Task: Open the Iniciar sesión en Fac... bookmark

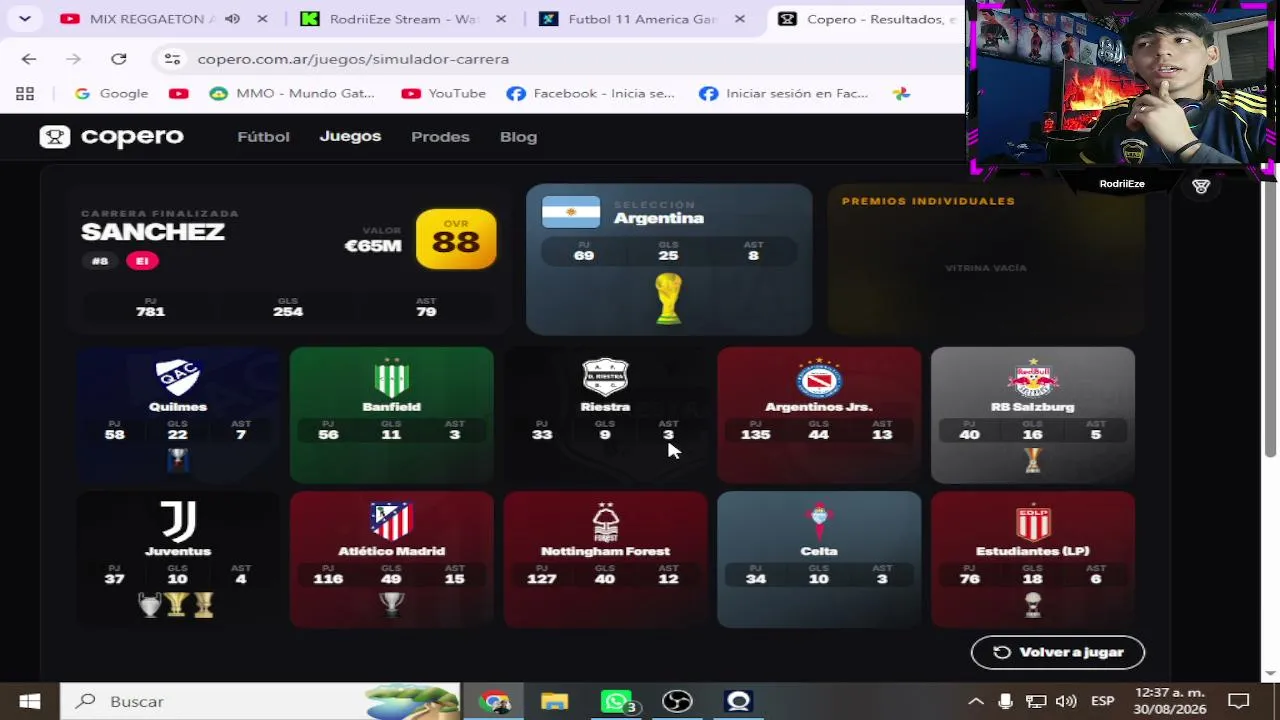Action: tap(784, 93)
